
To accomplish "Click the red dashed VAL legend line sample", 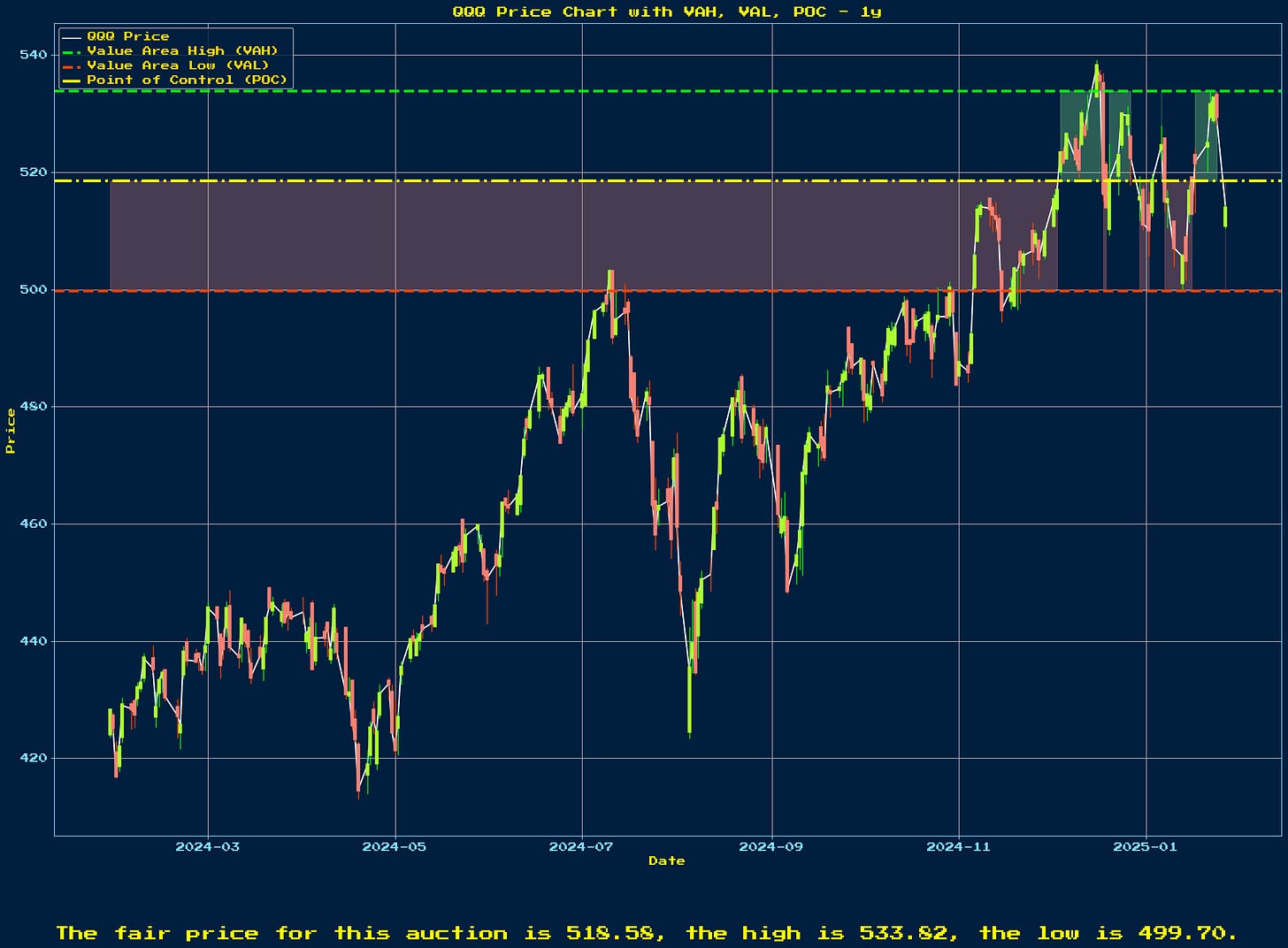I will point(72,65).
